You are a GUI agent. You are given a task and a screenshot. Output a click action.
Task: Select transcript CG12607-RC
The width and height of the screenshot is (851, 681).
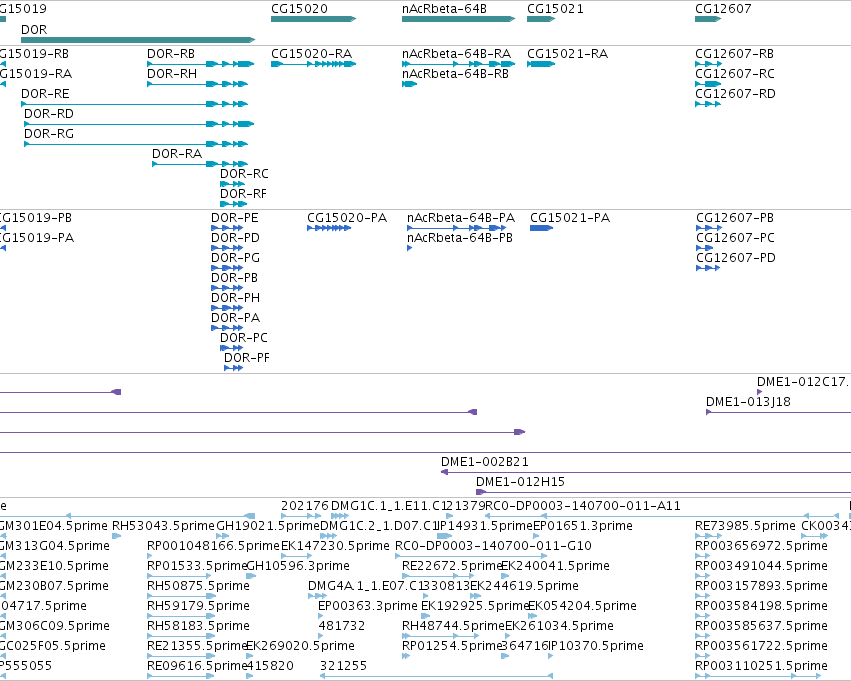point(708,84)
